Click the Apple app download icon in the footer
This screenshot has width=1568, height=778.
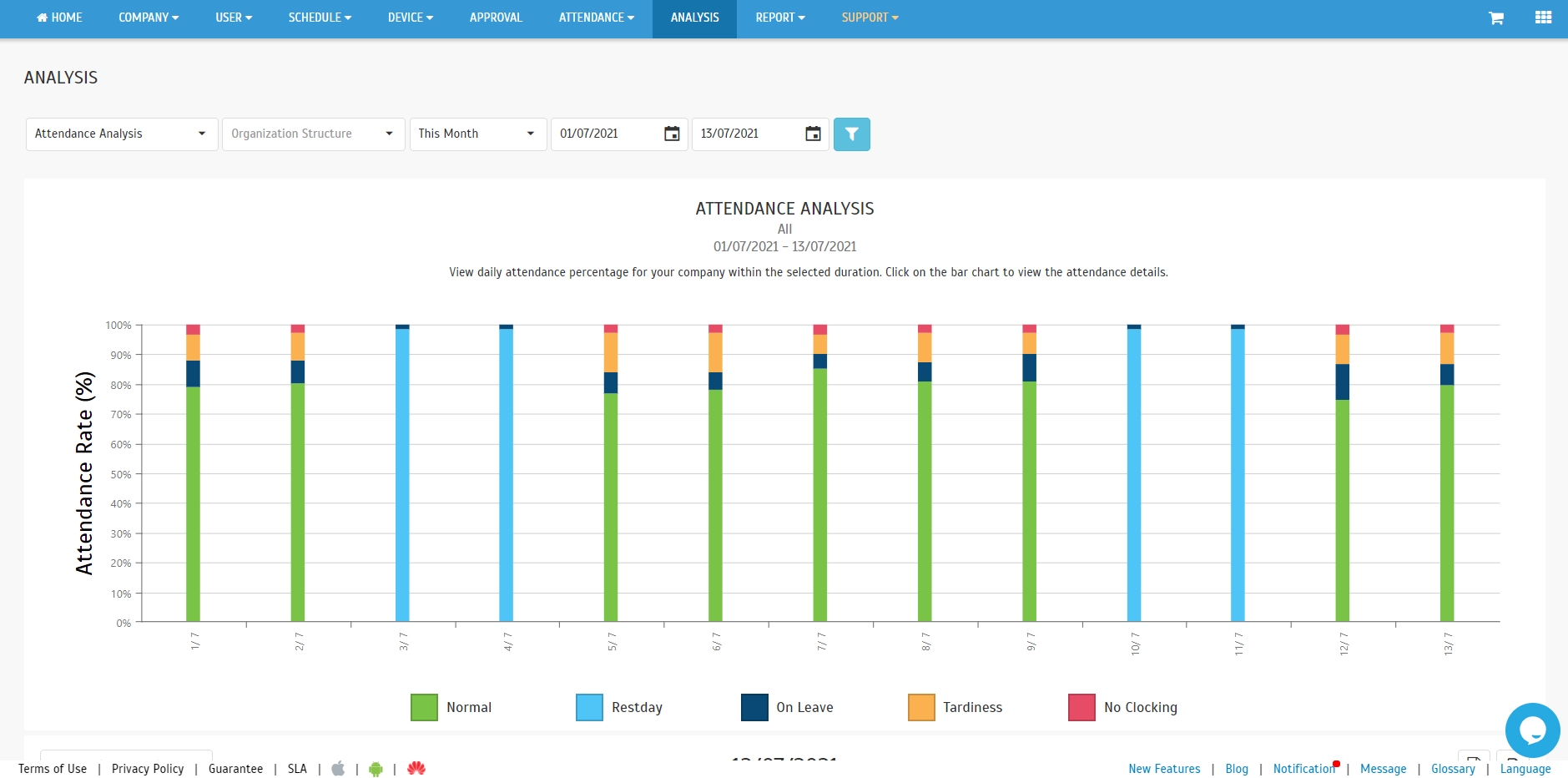(339, 769)
